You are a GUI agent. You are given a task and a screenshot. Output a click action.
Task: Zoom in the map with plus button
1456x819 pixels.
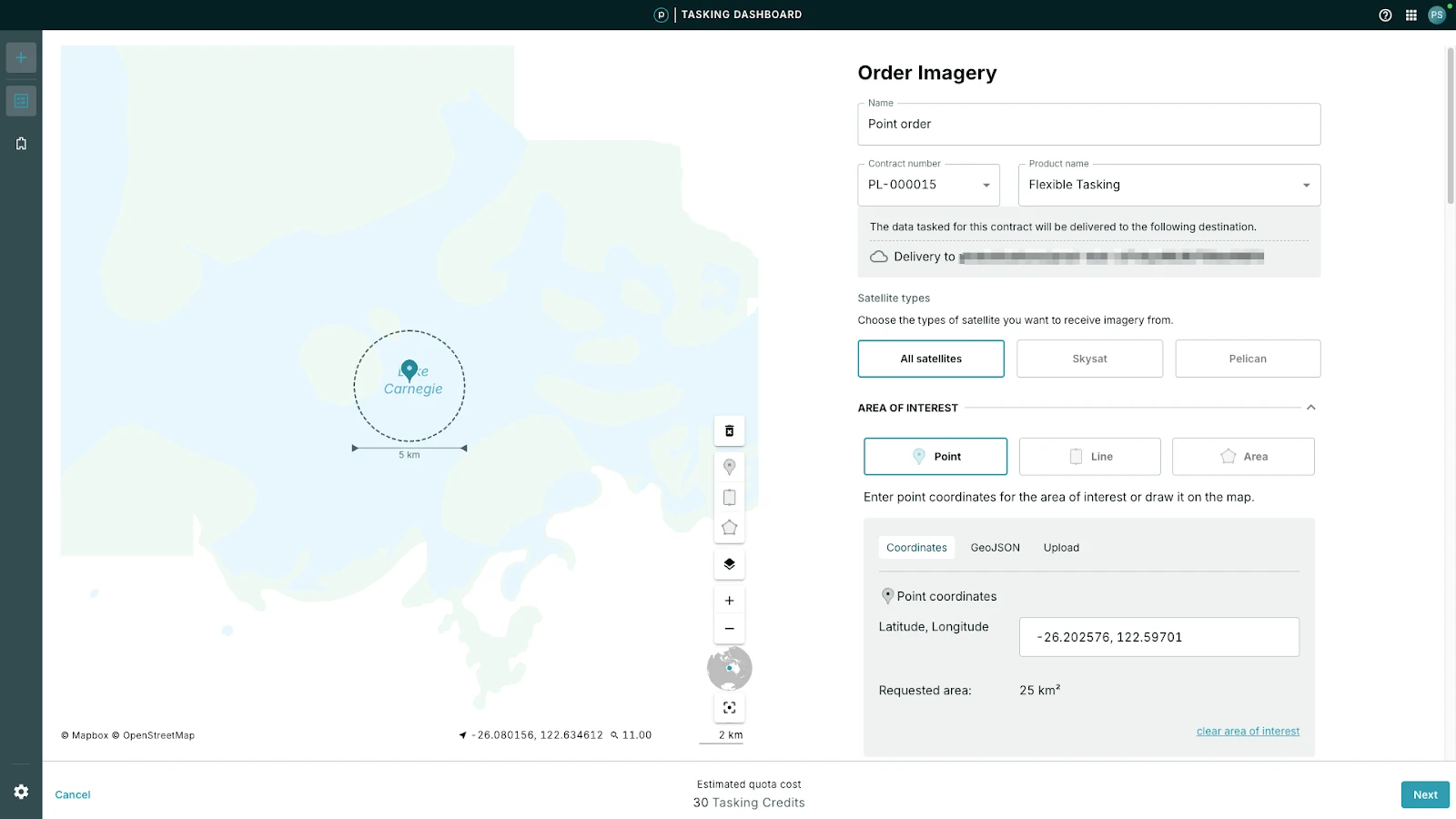(x=729, y=601)
